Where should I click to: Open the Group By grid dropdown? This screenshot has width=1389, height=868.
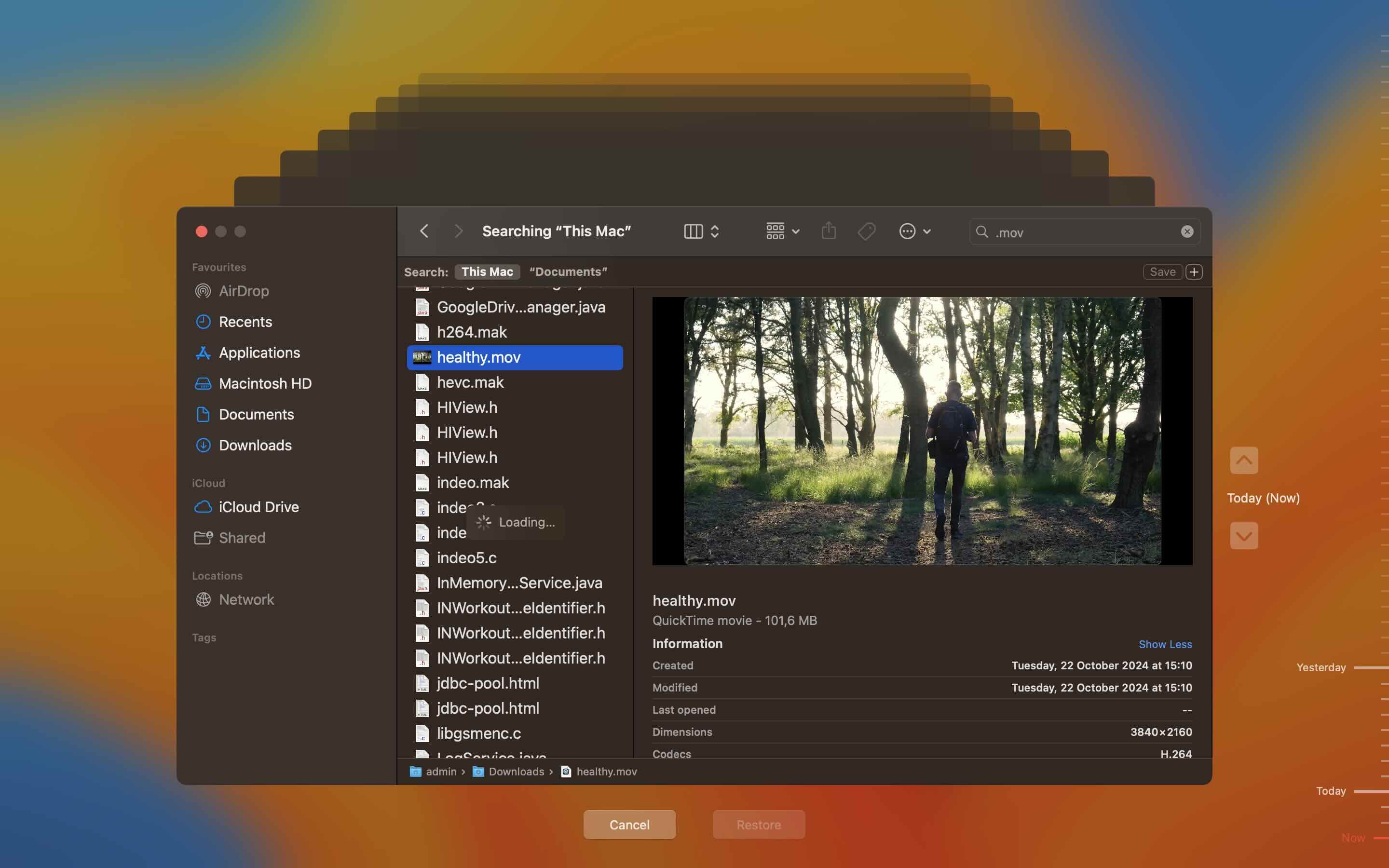click(783, 231)
